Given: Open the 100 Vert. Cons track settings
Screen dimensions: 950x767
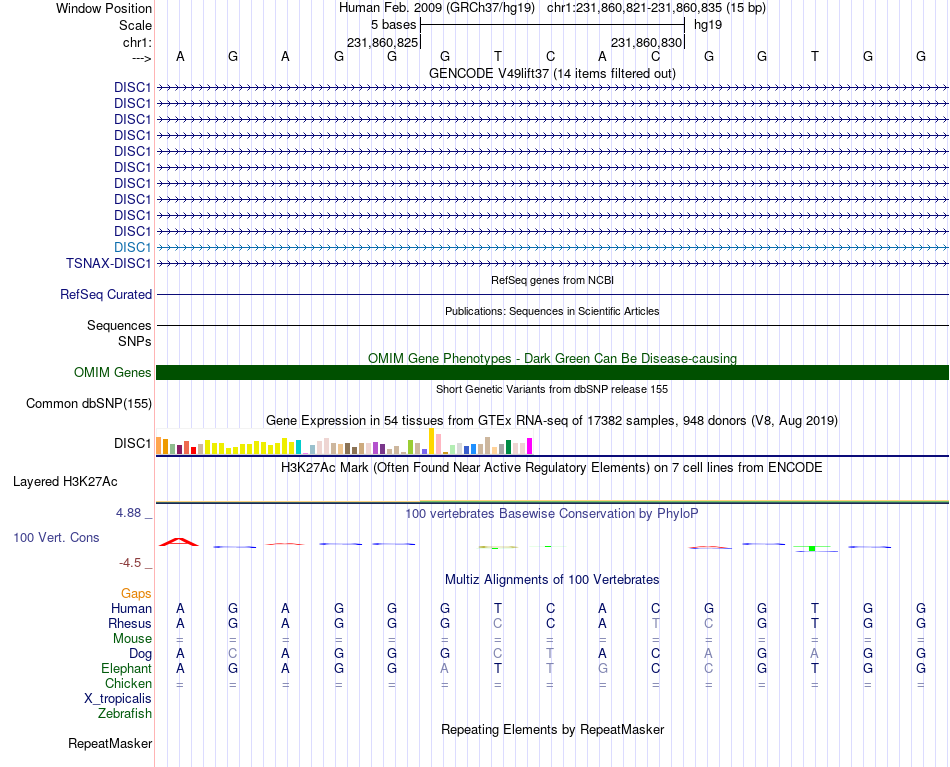Looking at the screenshot, I should pyautogui.click(x=56, y=537).
